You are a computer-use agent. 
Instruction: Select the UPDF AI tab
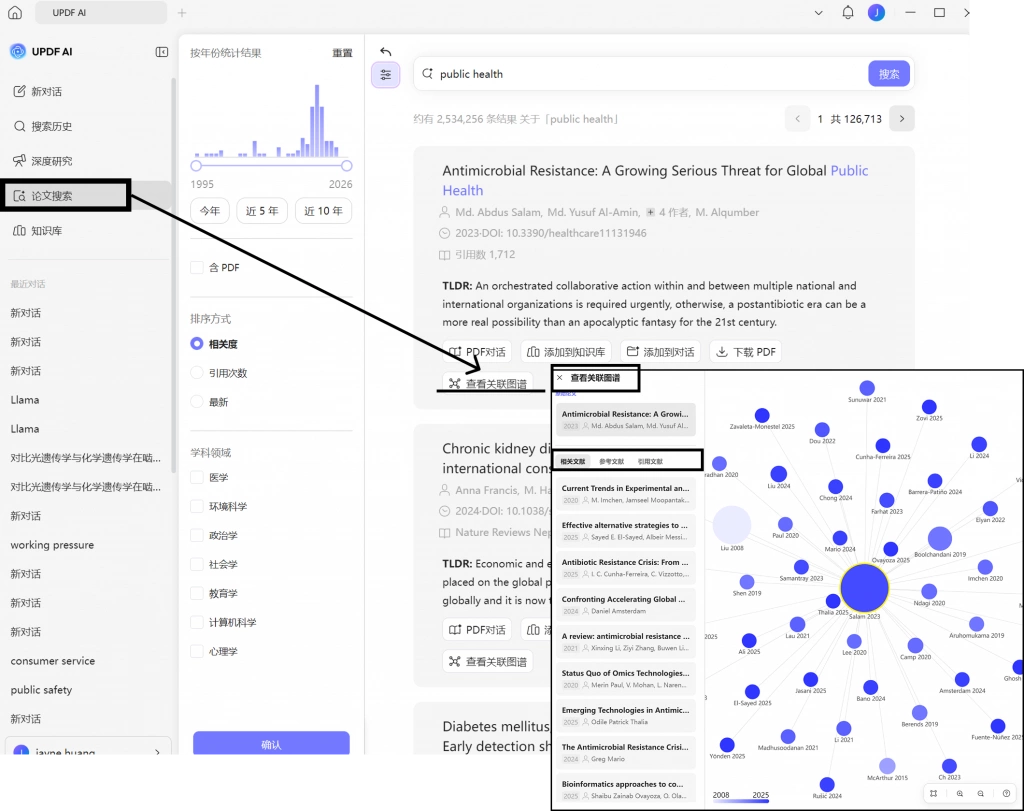[101, 12]
